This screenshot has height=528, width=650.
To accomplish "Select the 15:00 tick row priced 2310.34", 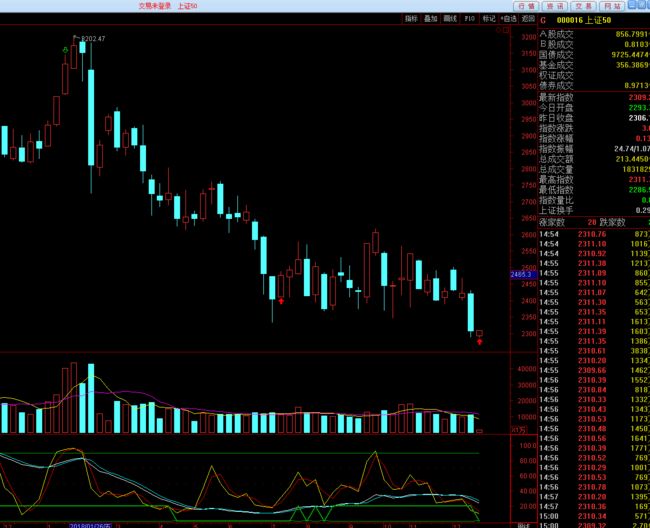I will (594, 516).
